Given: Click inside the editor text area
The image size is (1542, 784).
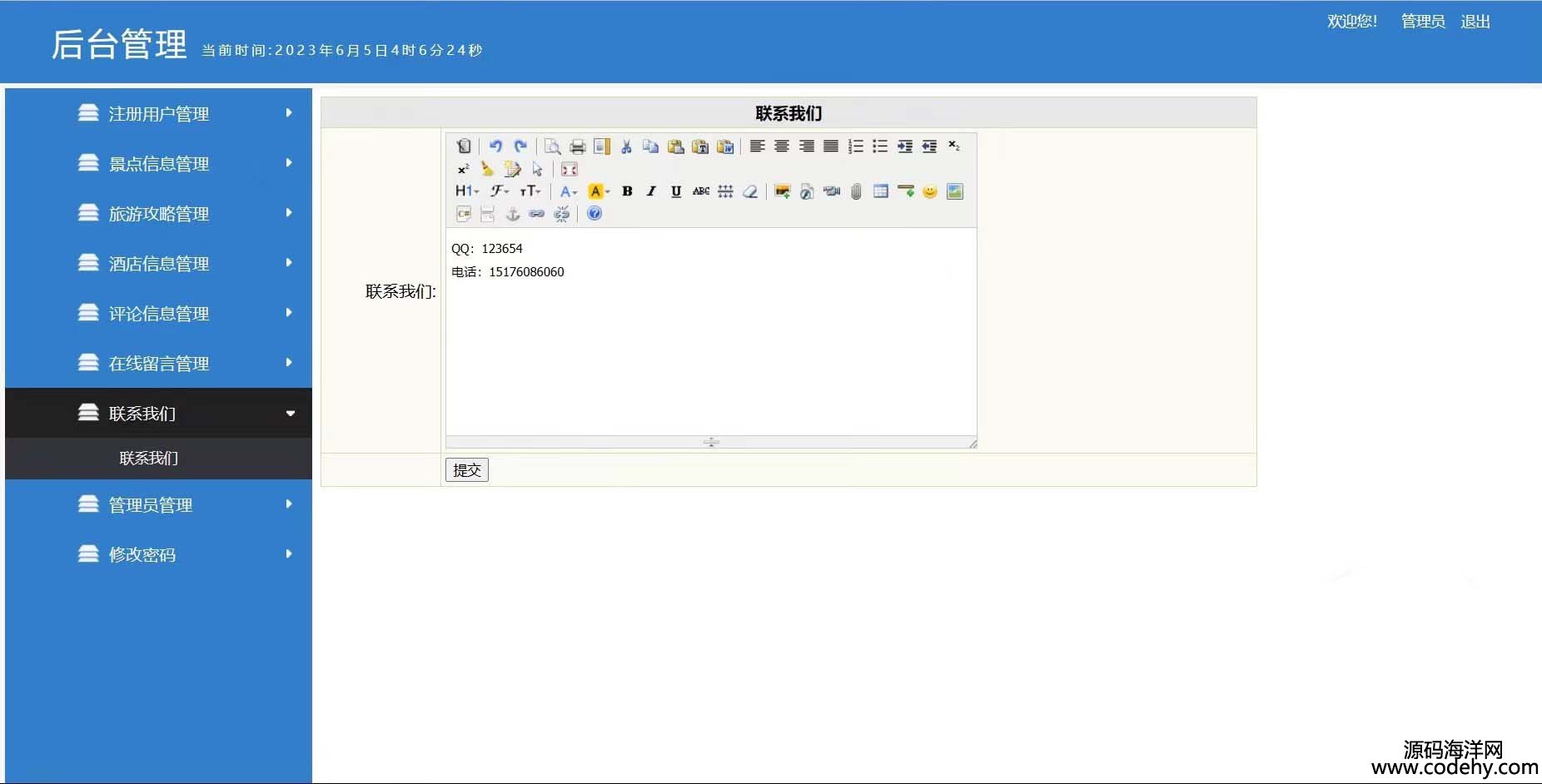Looking at the screenshot, I should click(x=711, y=331).
